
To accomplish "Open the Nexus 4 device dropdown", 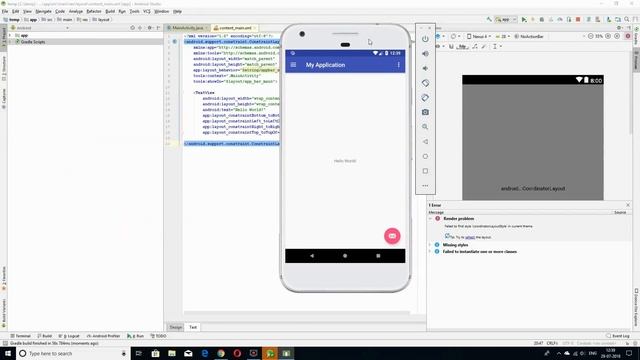I will pyautogui.click(x=479, y=36).
